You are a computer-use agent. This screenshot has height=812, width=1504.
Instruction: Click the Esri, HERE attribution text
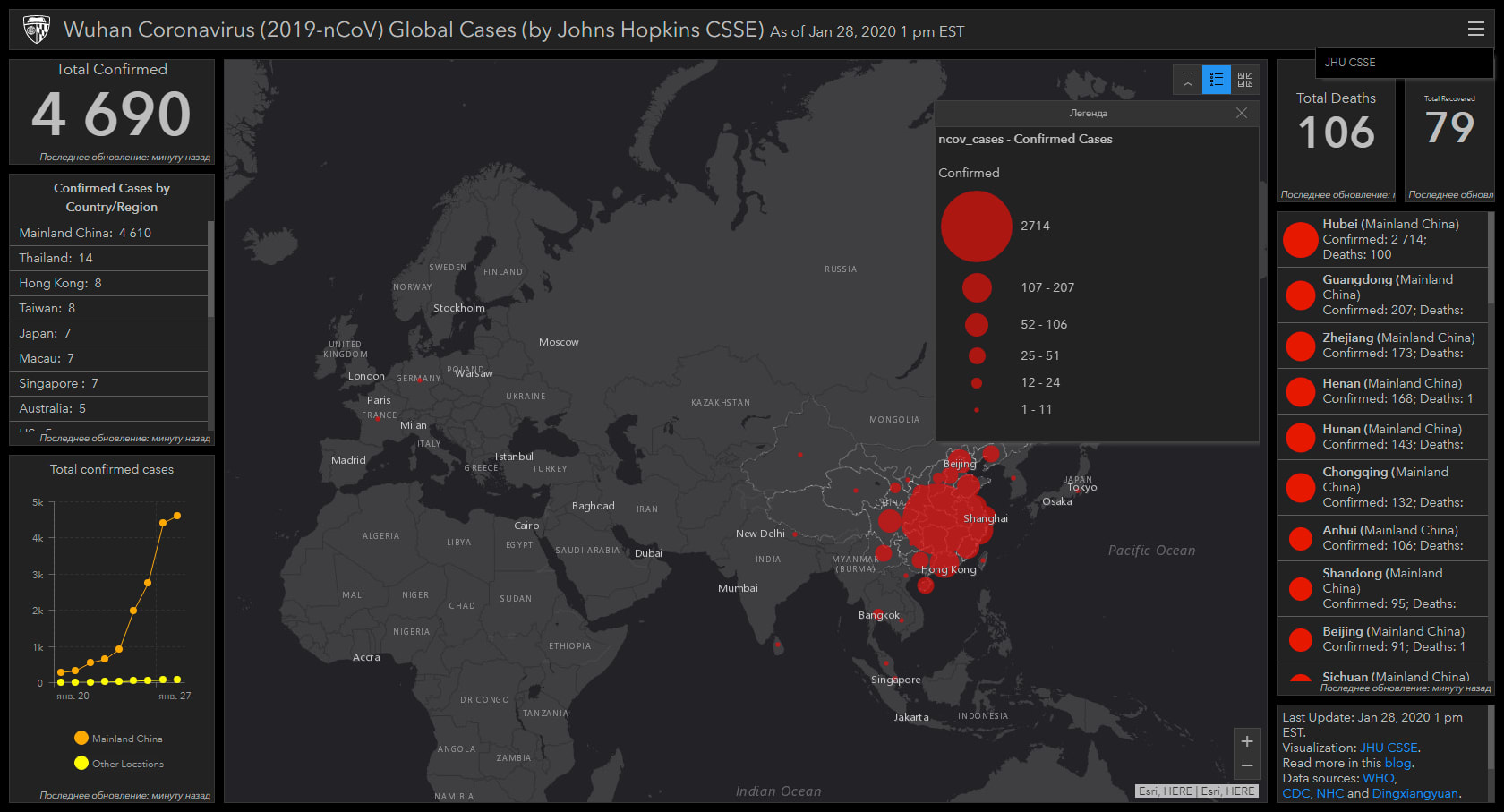1196,791
